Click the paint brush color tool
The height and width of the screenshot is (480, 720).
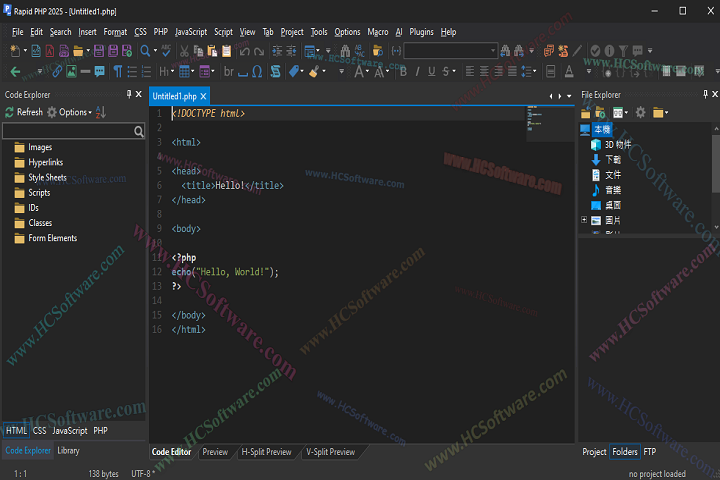point(314,72)
